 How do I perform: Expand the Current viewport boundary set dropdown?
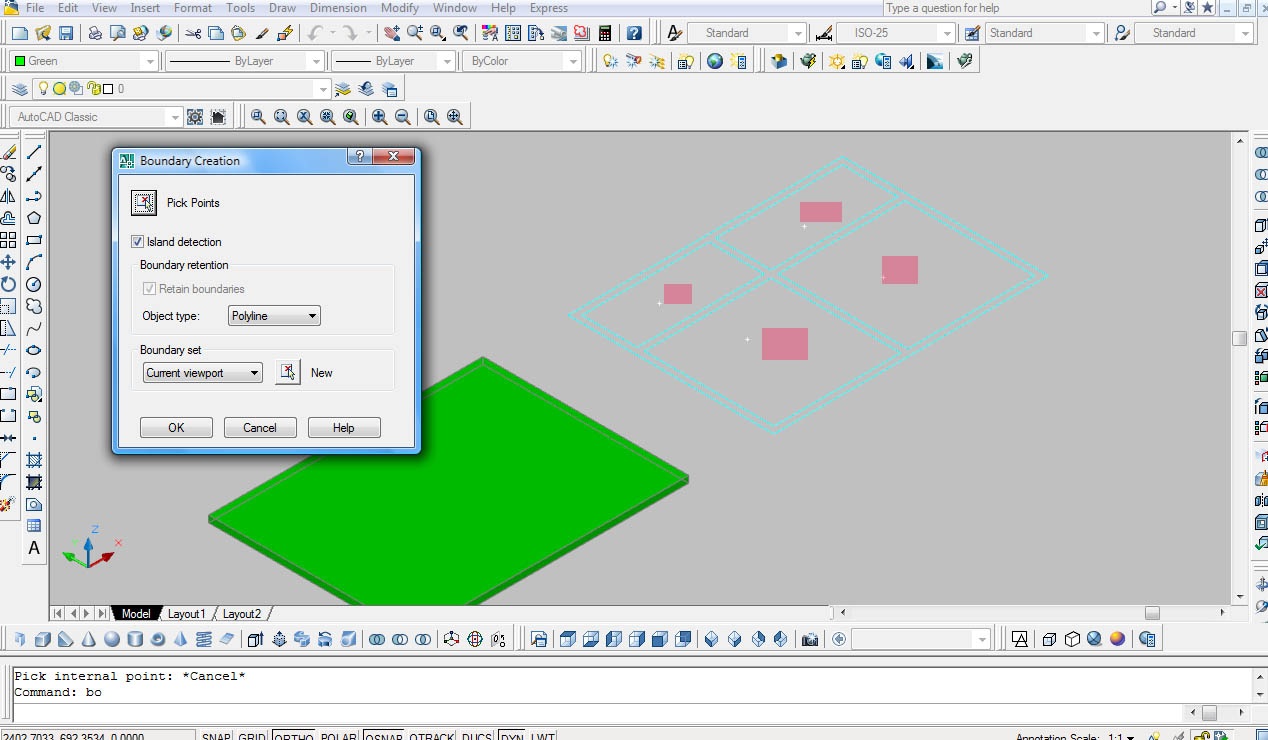tap(202, 373)
